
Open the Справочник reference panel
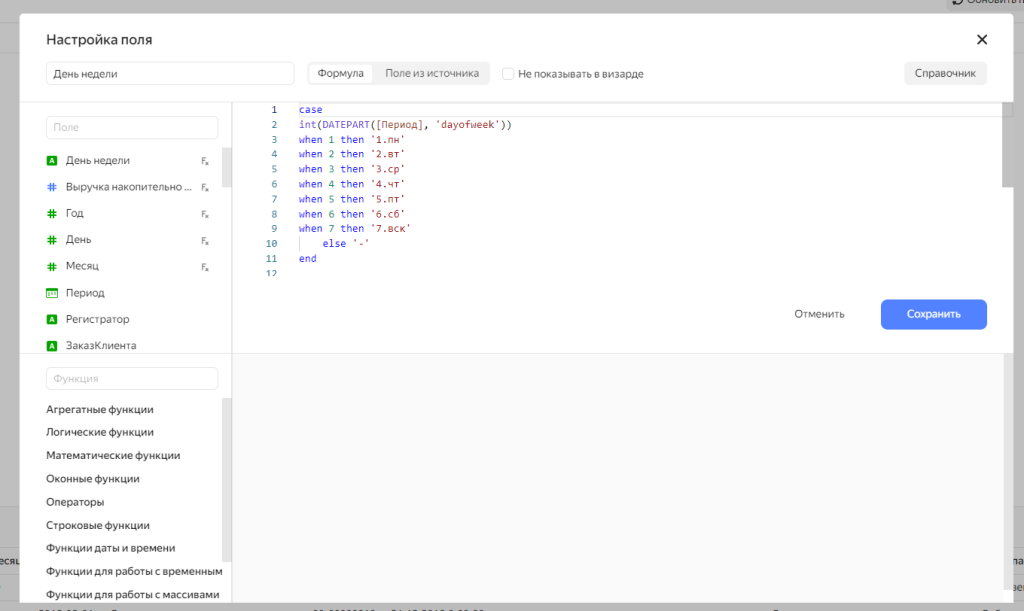coord(945,73)
